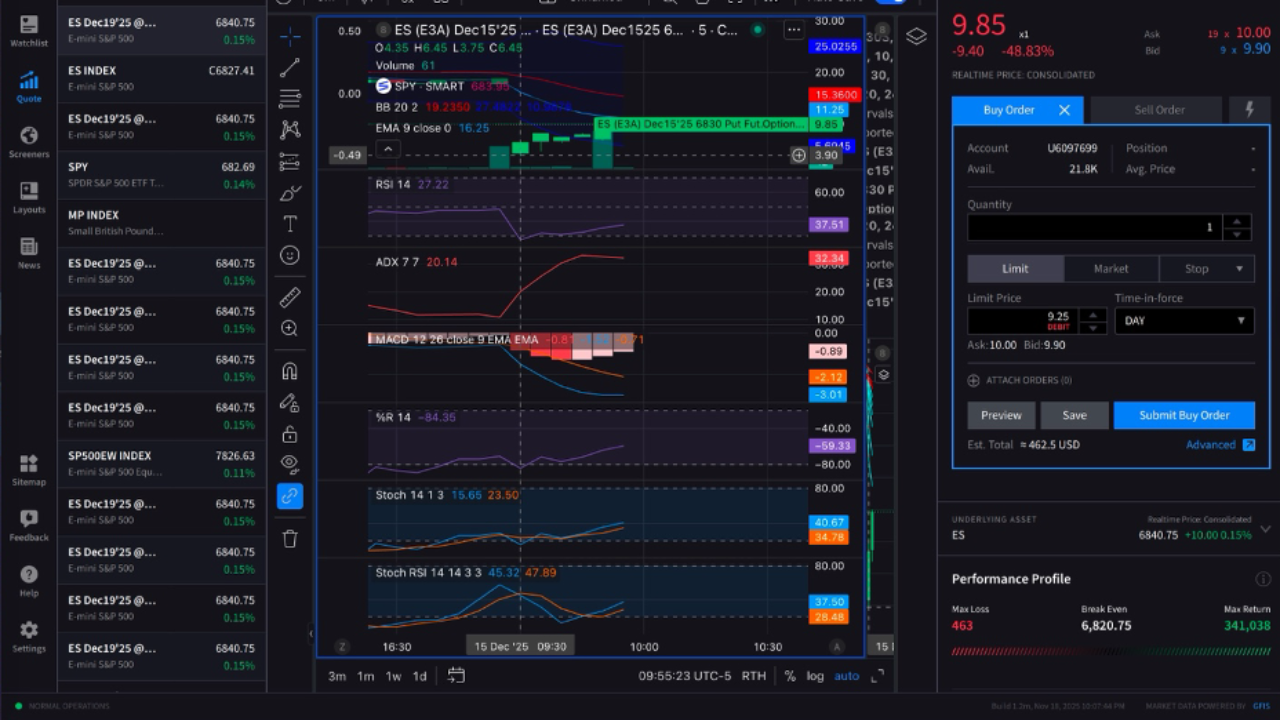Open the chart layers panel icon
This screenshot has height=720, width=1280.
click(x=916, y=37)
